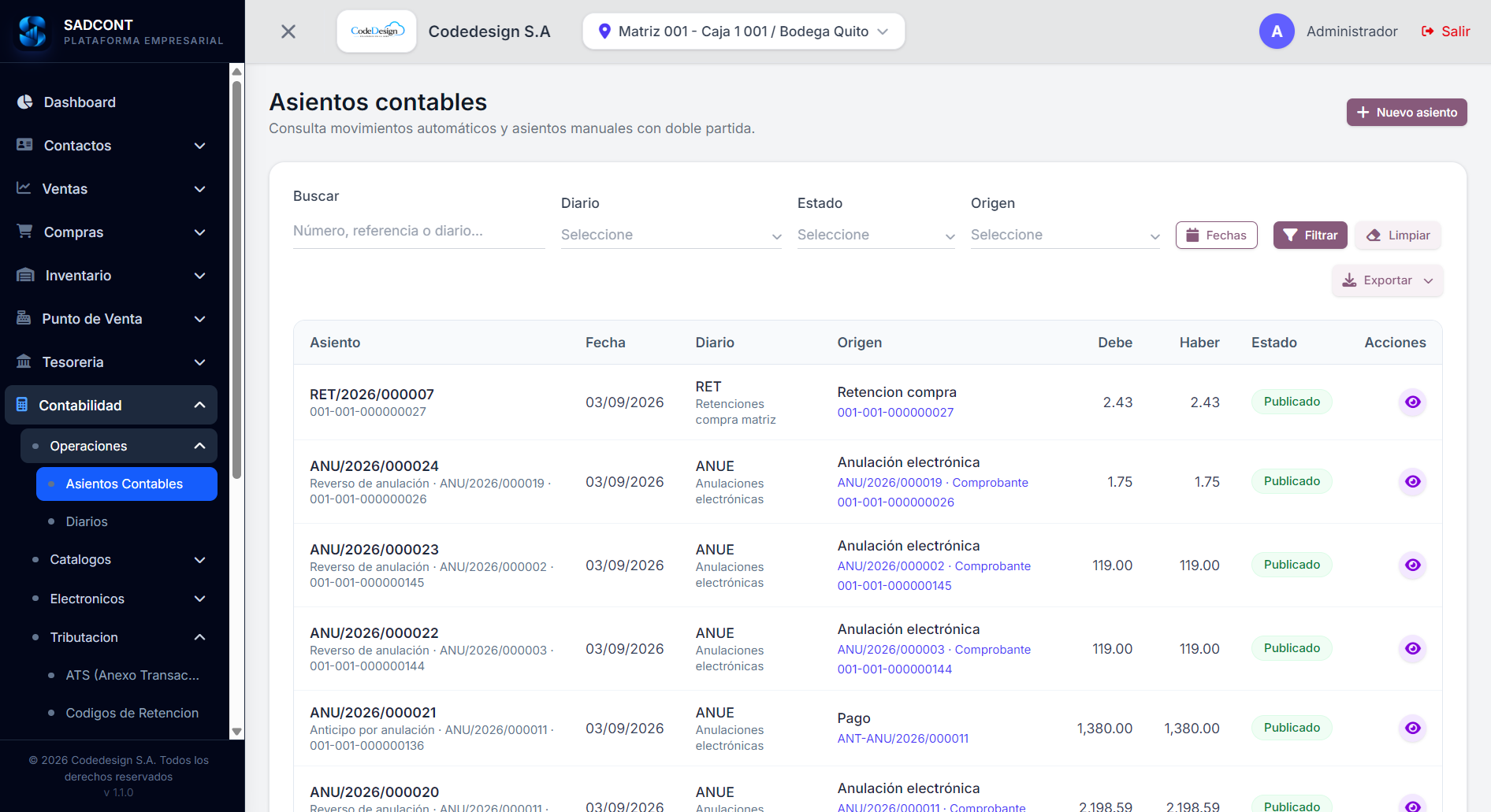The width and height of the screenshot is (1491, 812).
Task: View entry ANU/2026/000024 via eye icon
Action: pos(1412,481)
